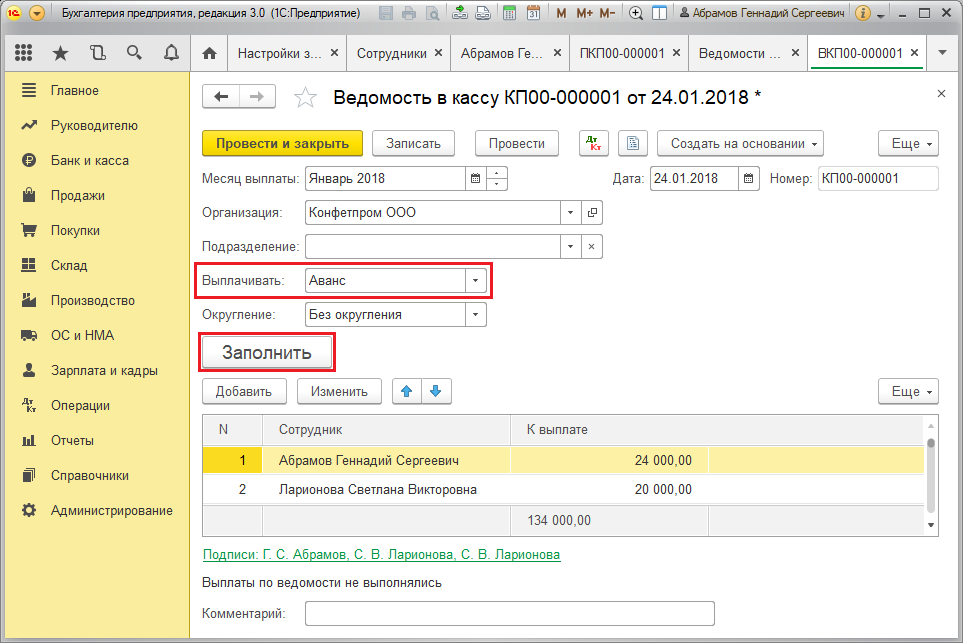Expand the open tabs list arrow
The width and height of the screenshot is (963, 643).
click(x=942, y=53)
